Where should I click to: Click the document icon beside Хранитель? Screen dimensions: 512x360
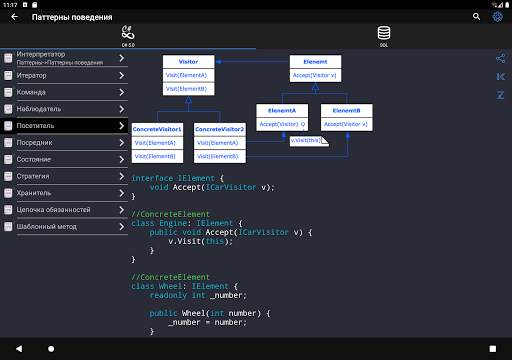pos(8,193)
